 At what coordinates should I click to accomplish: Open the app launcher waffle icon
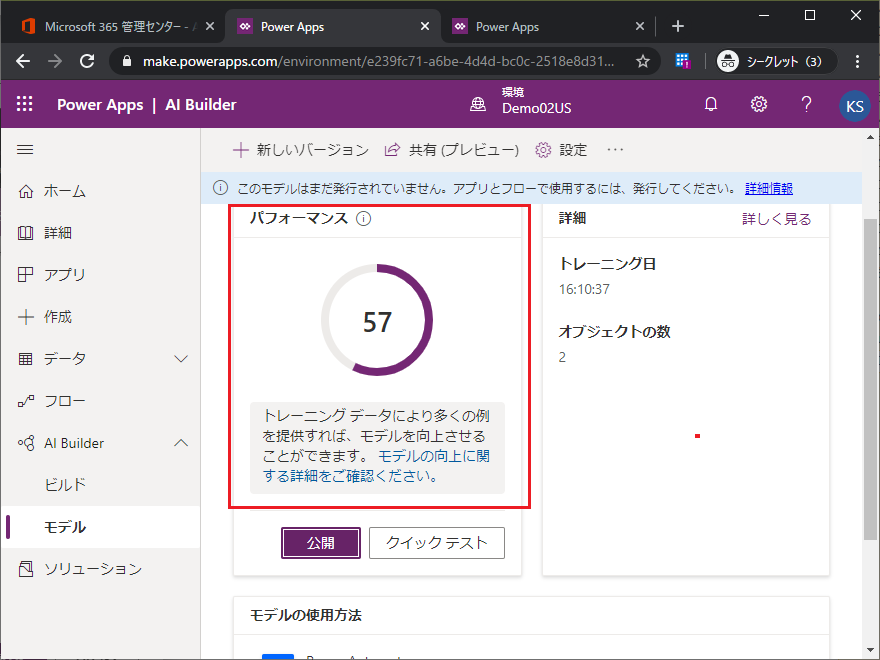pos(25,105)
